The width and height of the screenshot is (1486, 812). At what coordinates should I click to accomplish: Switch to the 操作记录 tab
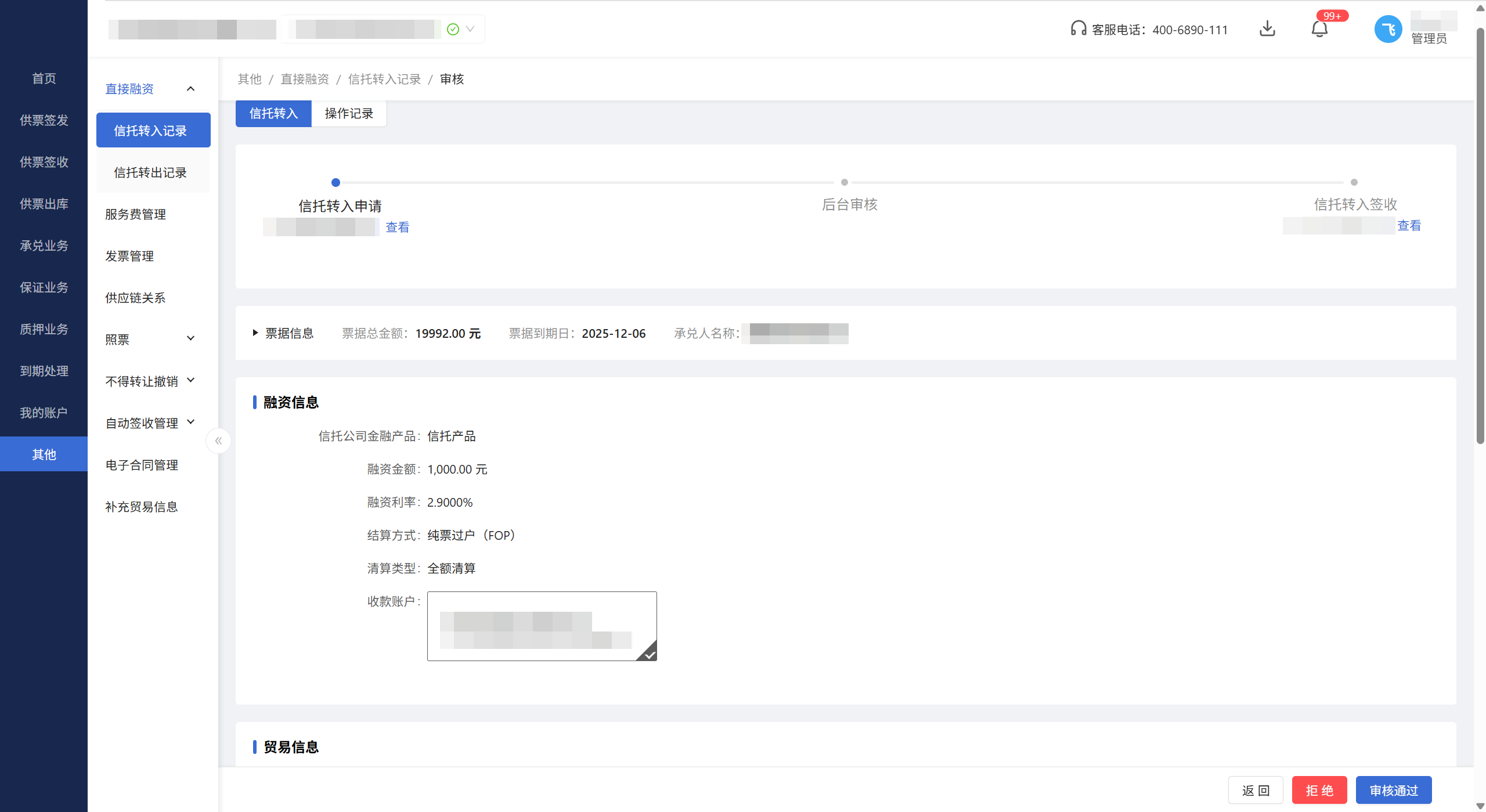(x=349, y=114)
